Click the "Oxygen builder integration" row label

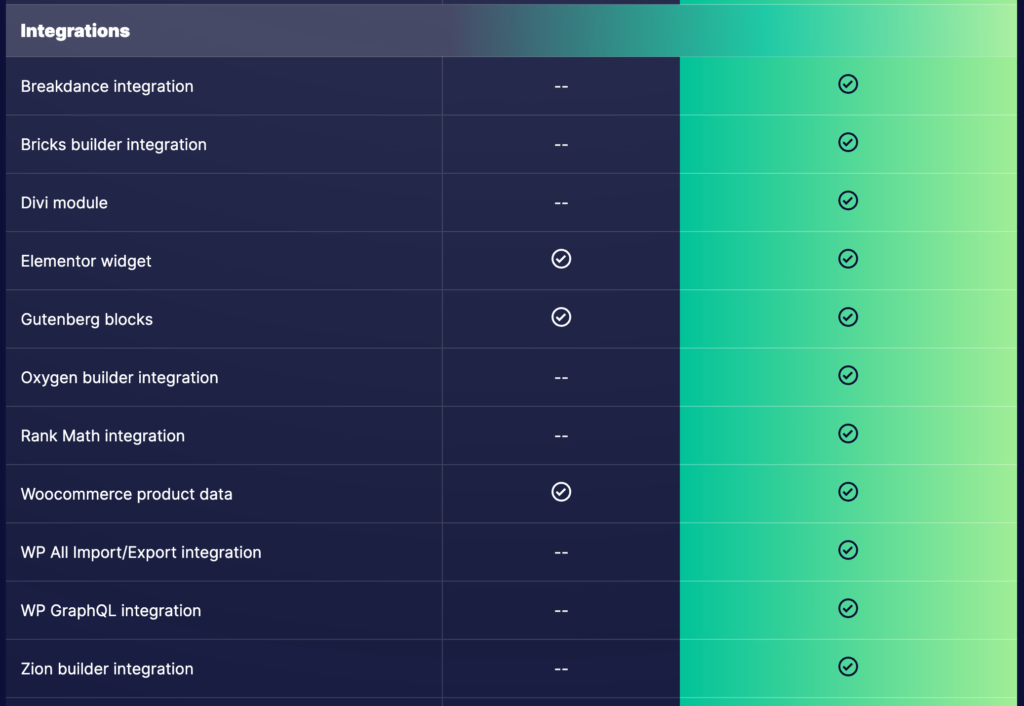(120, 377)
